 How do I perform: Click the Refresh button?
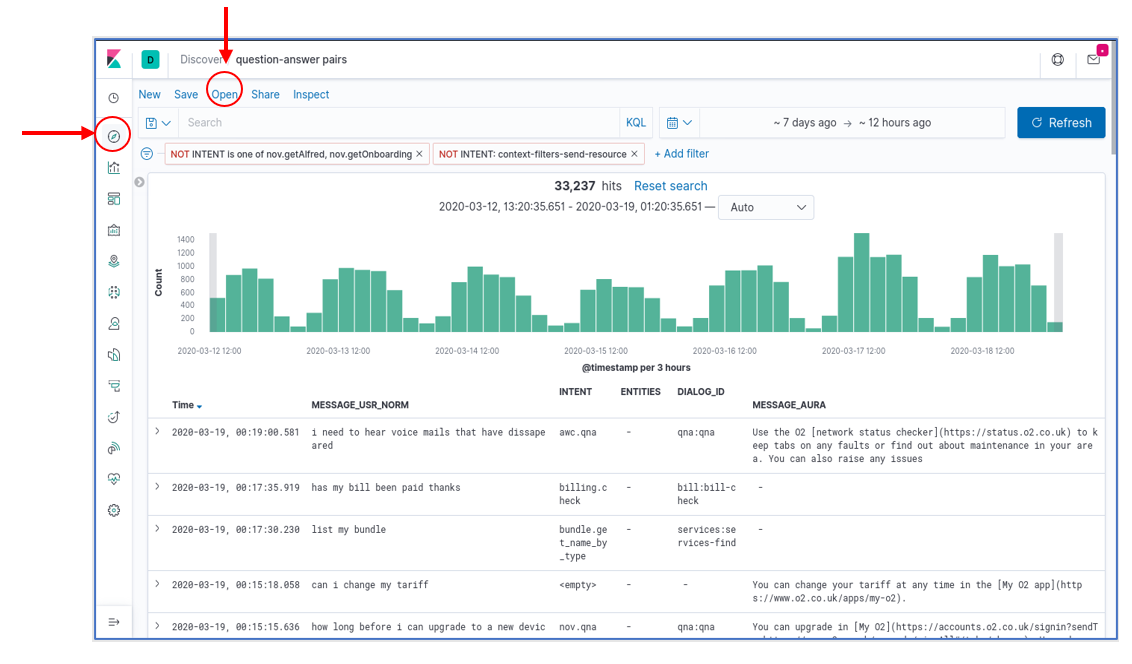pyautogui.click(x=1061, y=123)
